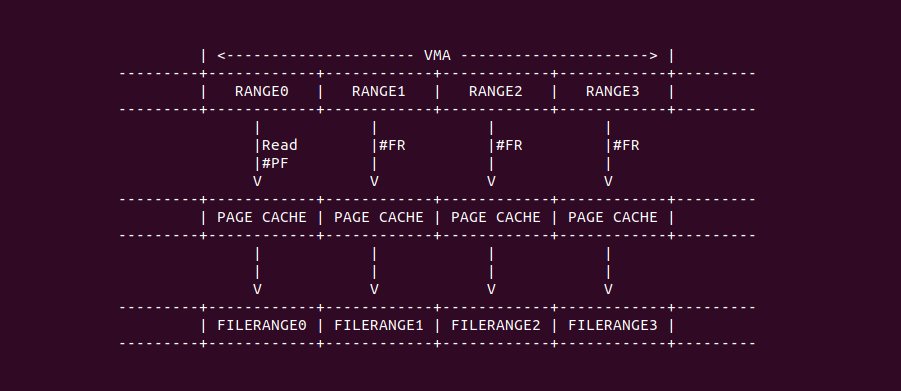Image resolution: width=901 pixels, height=391 pixels.
Task: Click the #FR label under RANGE1
Action: click(x=392, y=145)
